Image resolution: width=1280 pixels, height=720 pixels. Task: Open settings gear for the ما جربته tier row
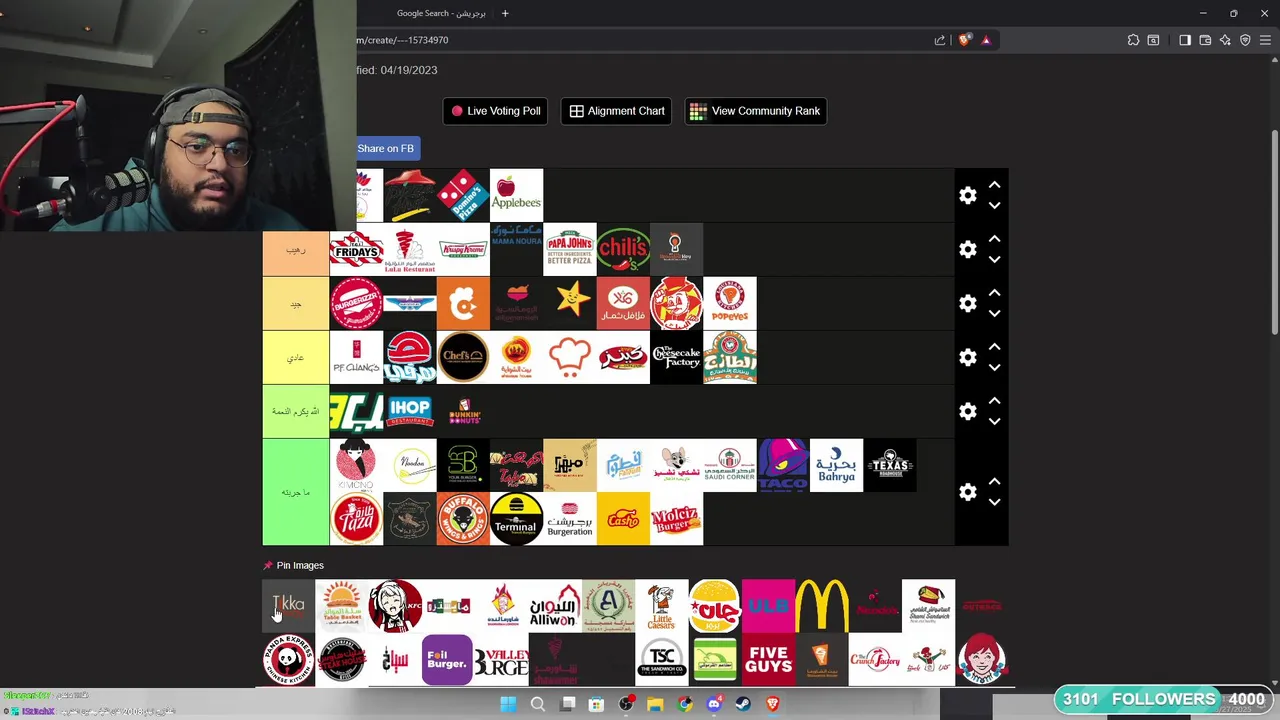pyautogui.click(x=967, y=492)
